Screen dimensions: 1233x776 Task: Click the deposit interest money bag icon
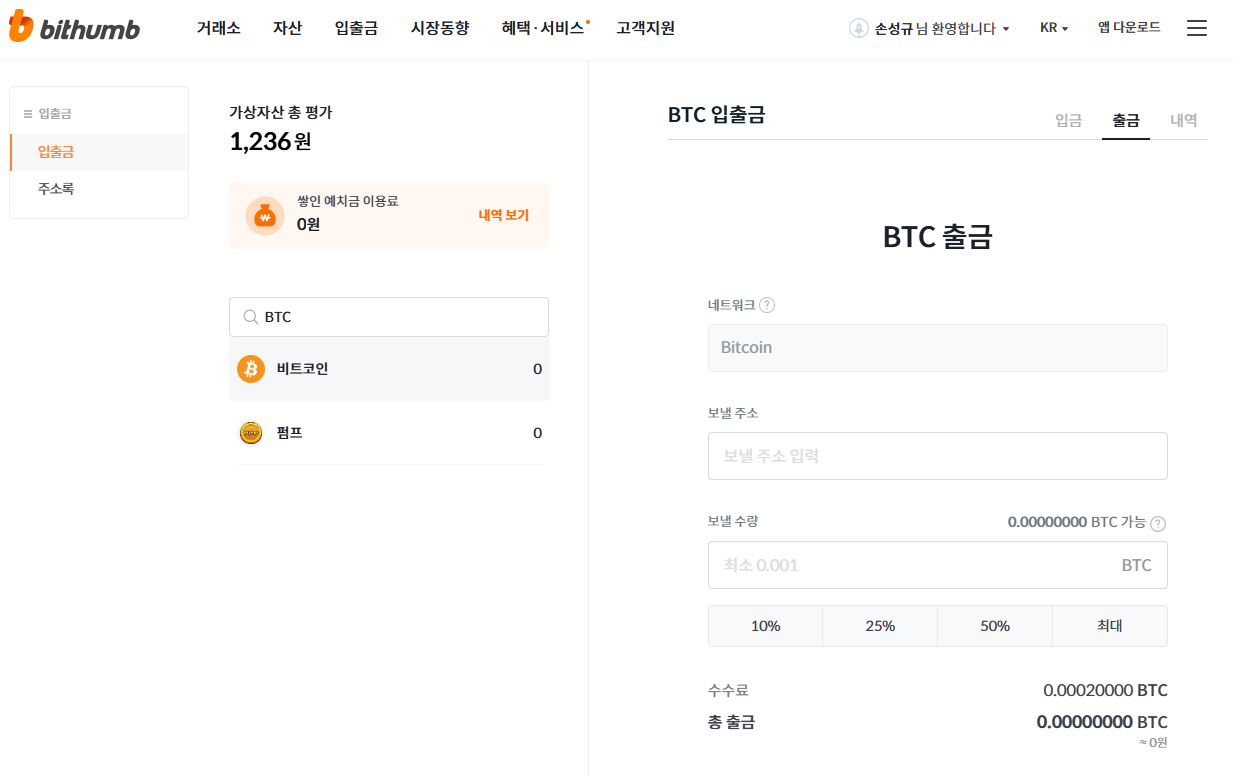click(265, 215)
